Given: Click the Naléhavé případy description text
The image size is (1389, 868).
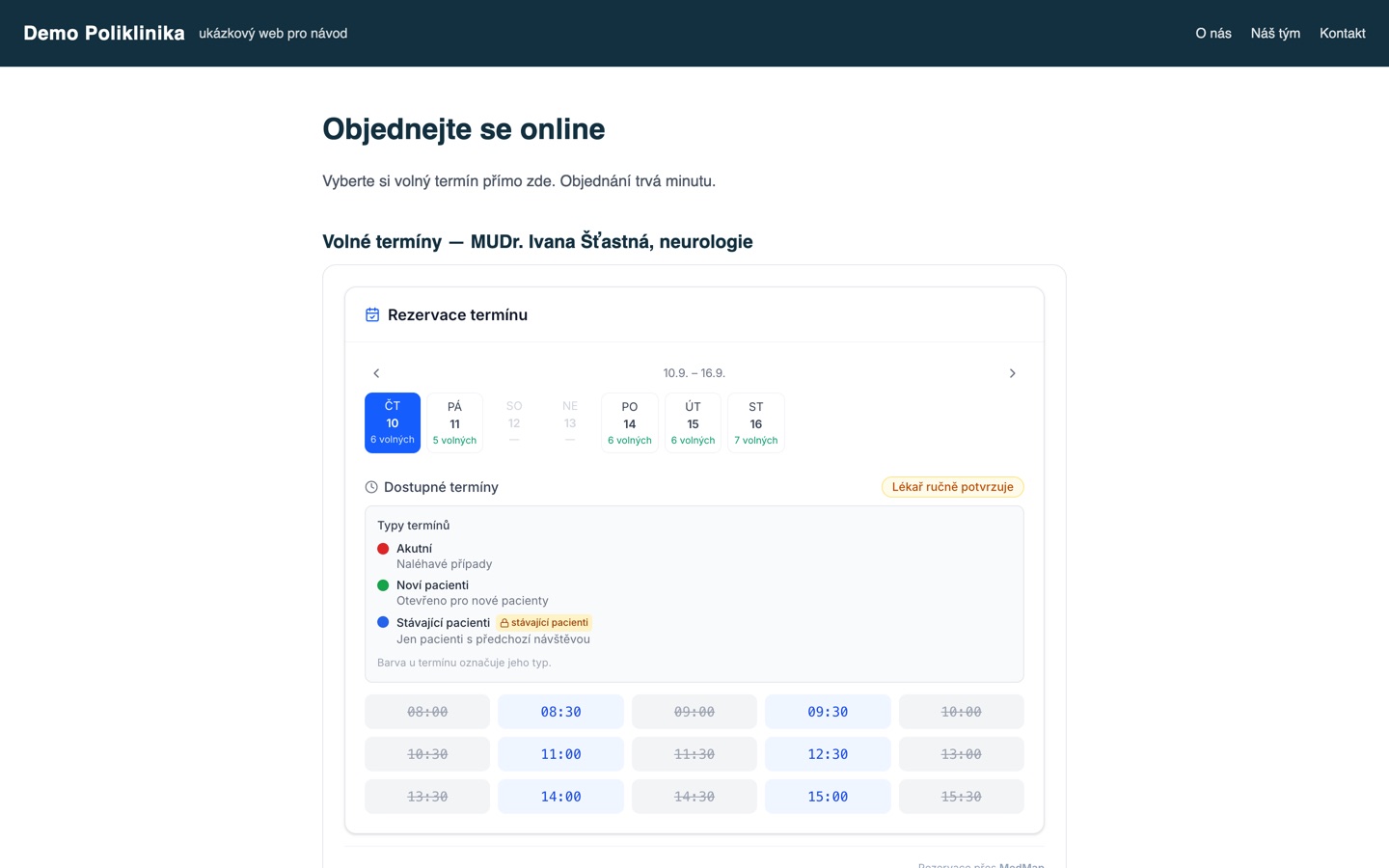Looking at the screenshot, I should [x=445, y=564].
